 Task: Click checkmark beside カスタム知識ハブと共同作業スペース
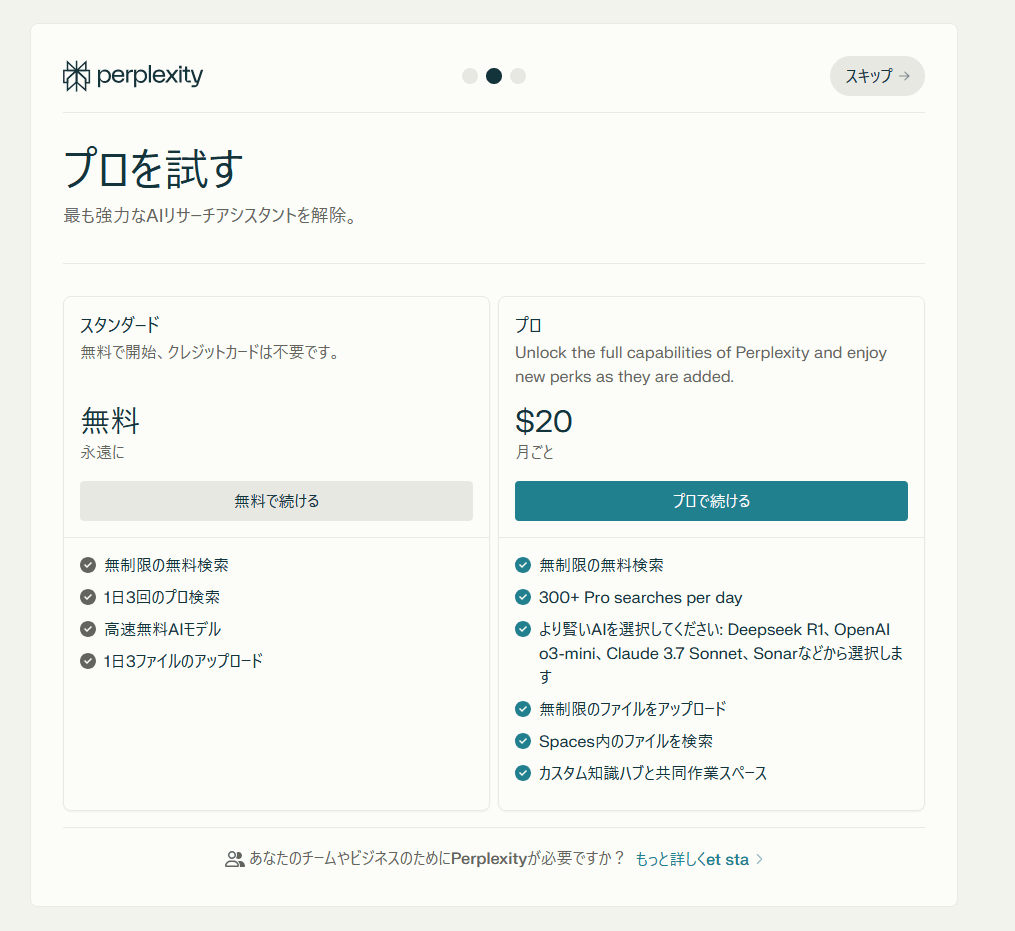click(x=523, y=773)
